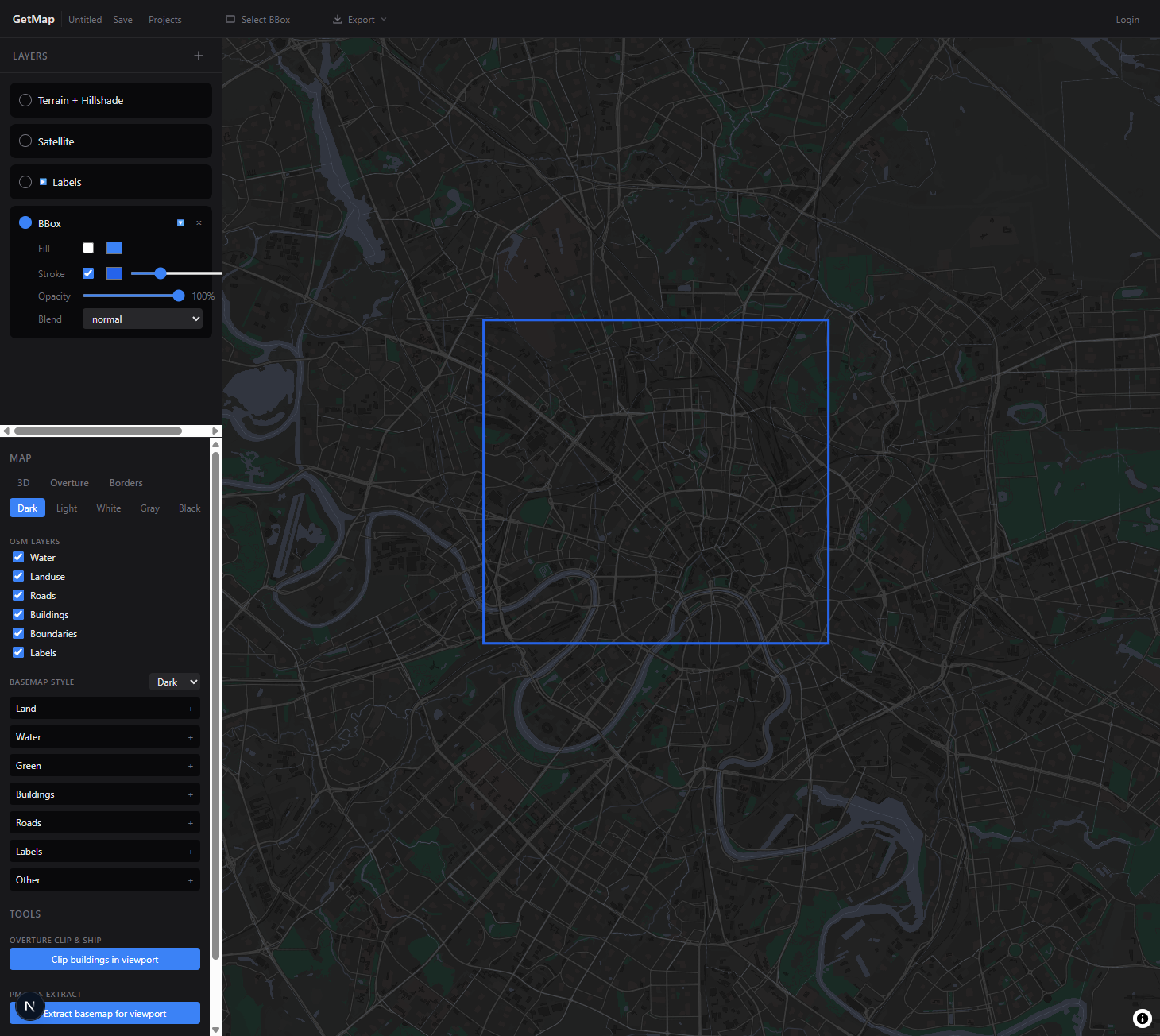The width and height of the screenshot is (1160, 1036).
Task: Open the map info icon
Action: tap(1142, 1018)
